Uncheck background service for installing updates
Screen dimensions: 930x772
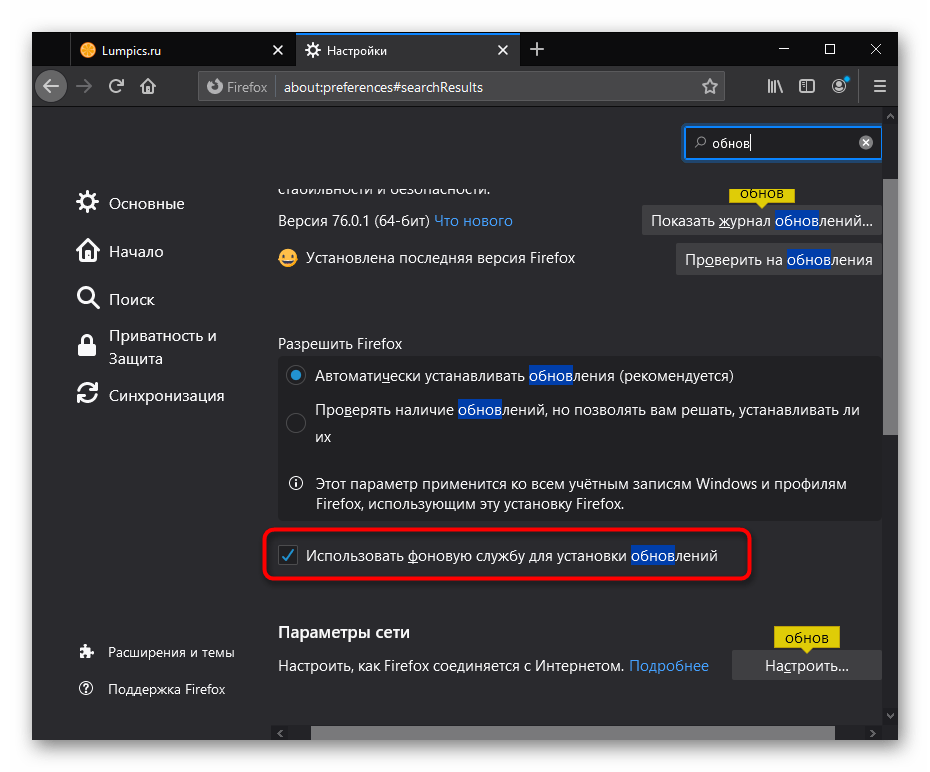tap(288, 556)
